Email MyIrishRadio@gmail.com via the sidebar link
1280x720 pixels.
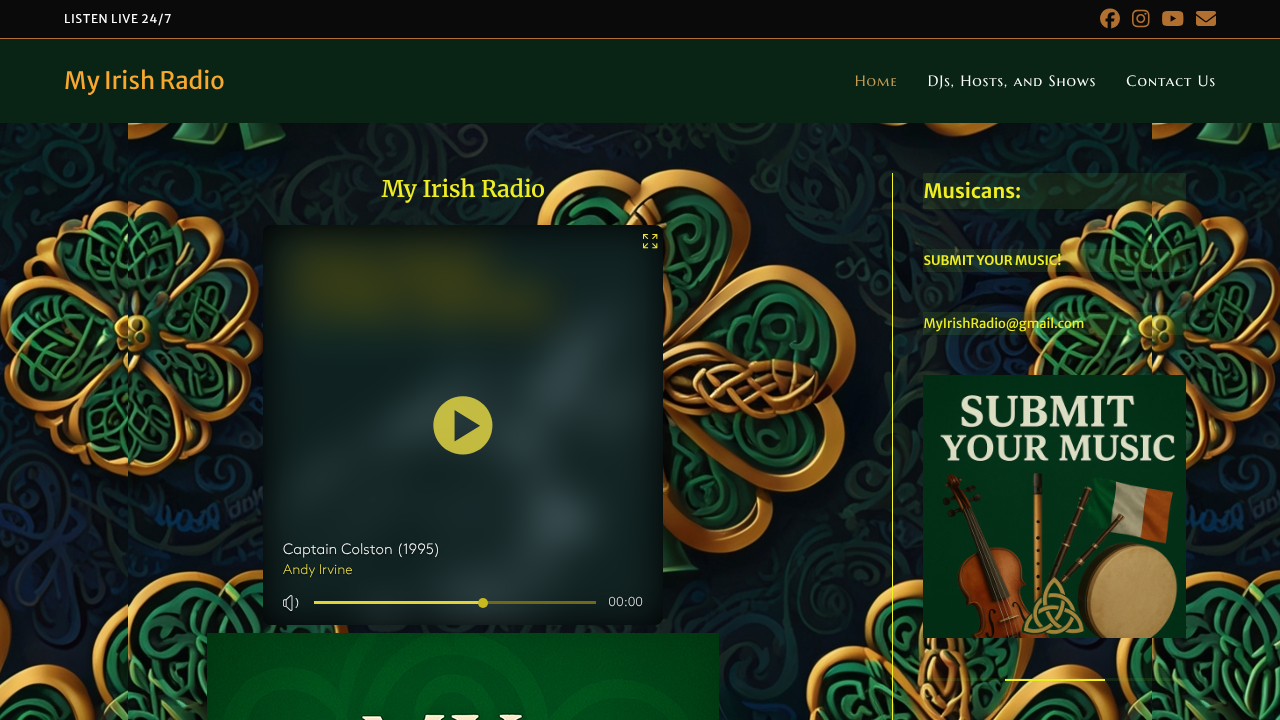tap(1003, 323)
